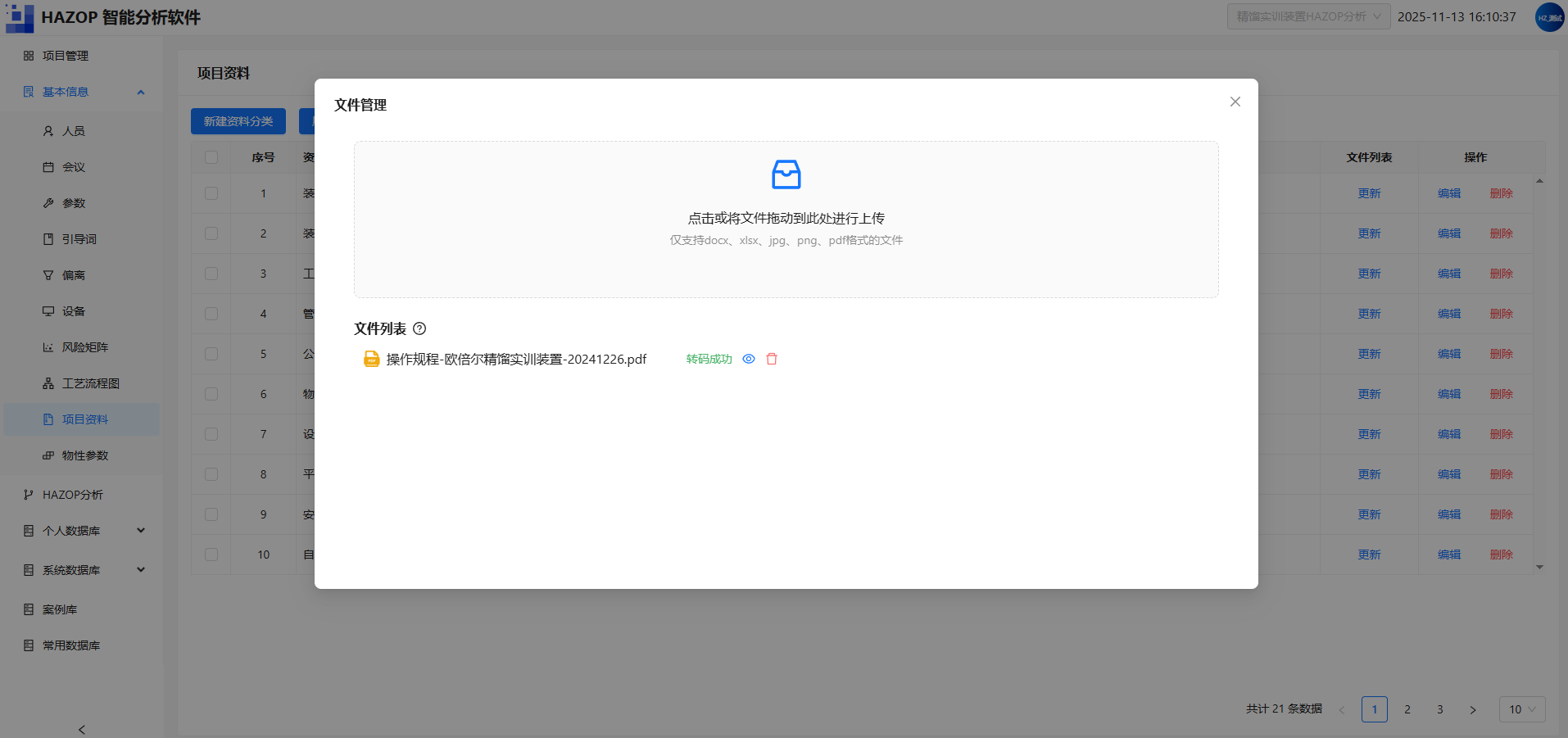The image size is (1568, 738).
Task: Check the checkbox for row 4
Action: (211, 314)
